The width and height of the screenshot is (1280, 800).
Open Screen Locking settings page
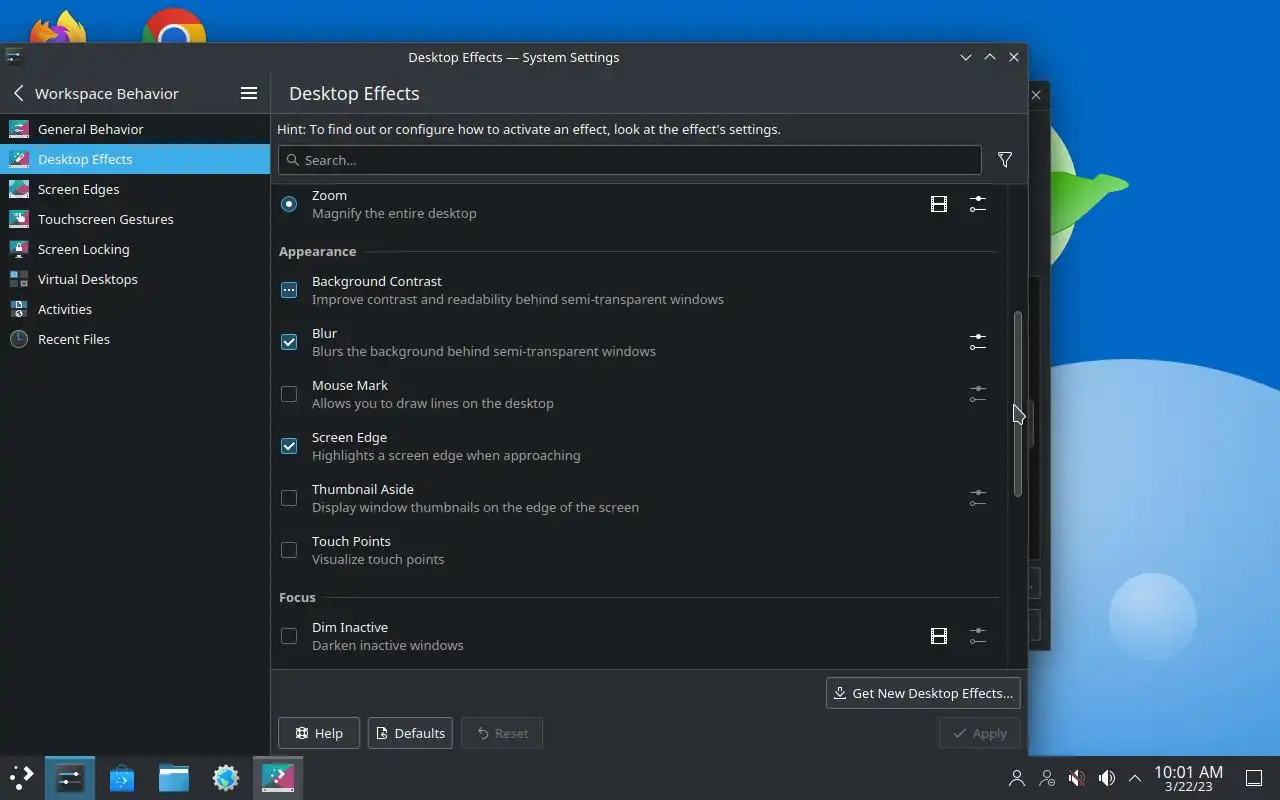point(135,249)
